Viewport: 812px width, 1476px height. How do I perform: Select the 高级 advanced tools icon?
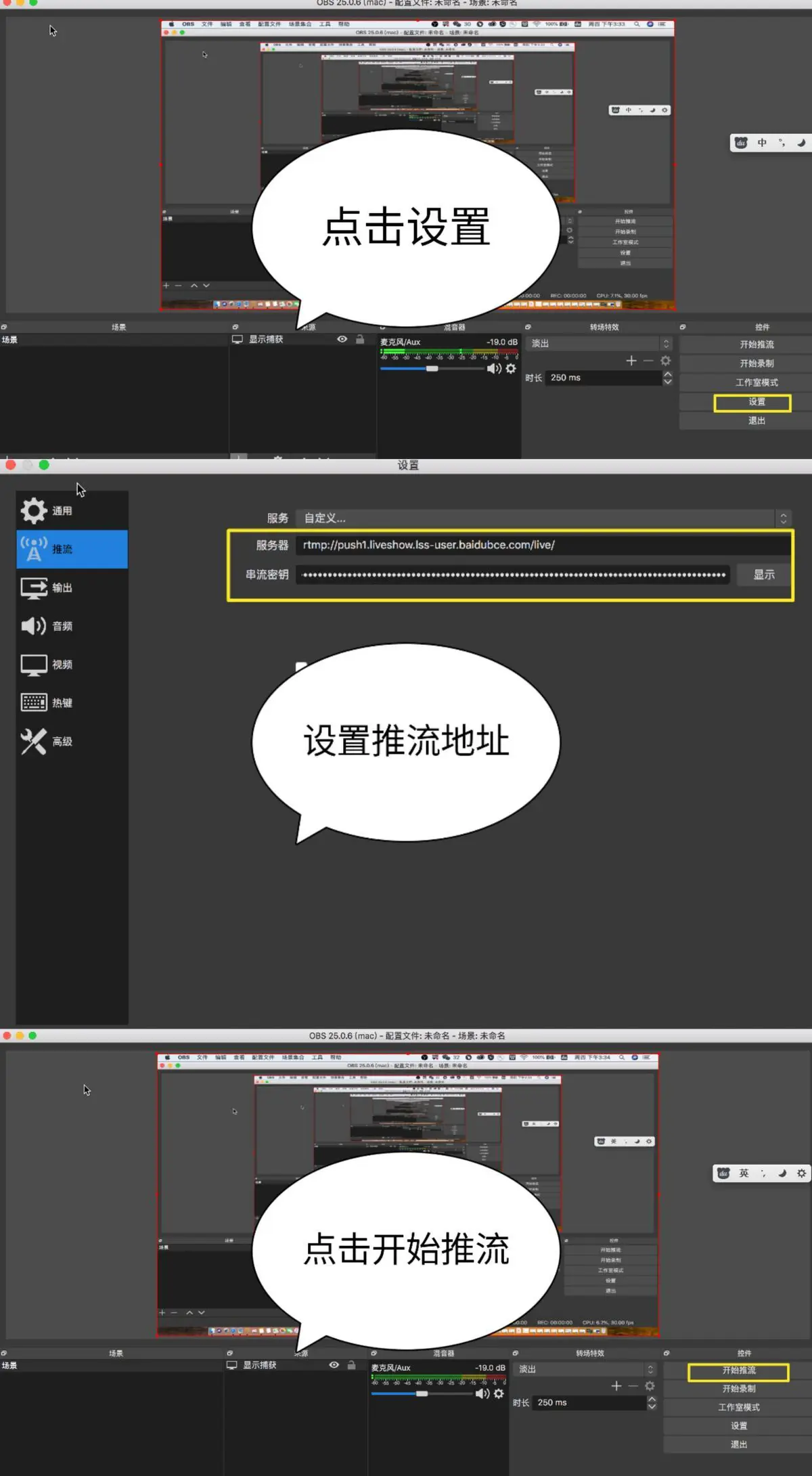34,741
